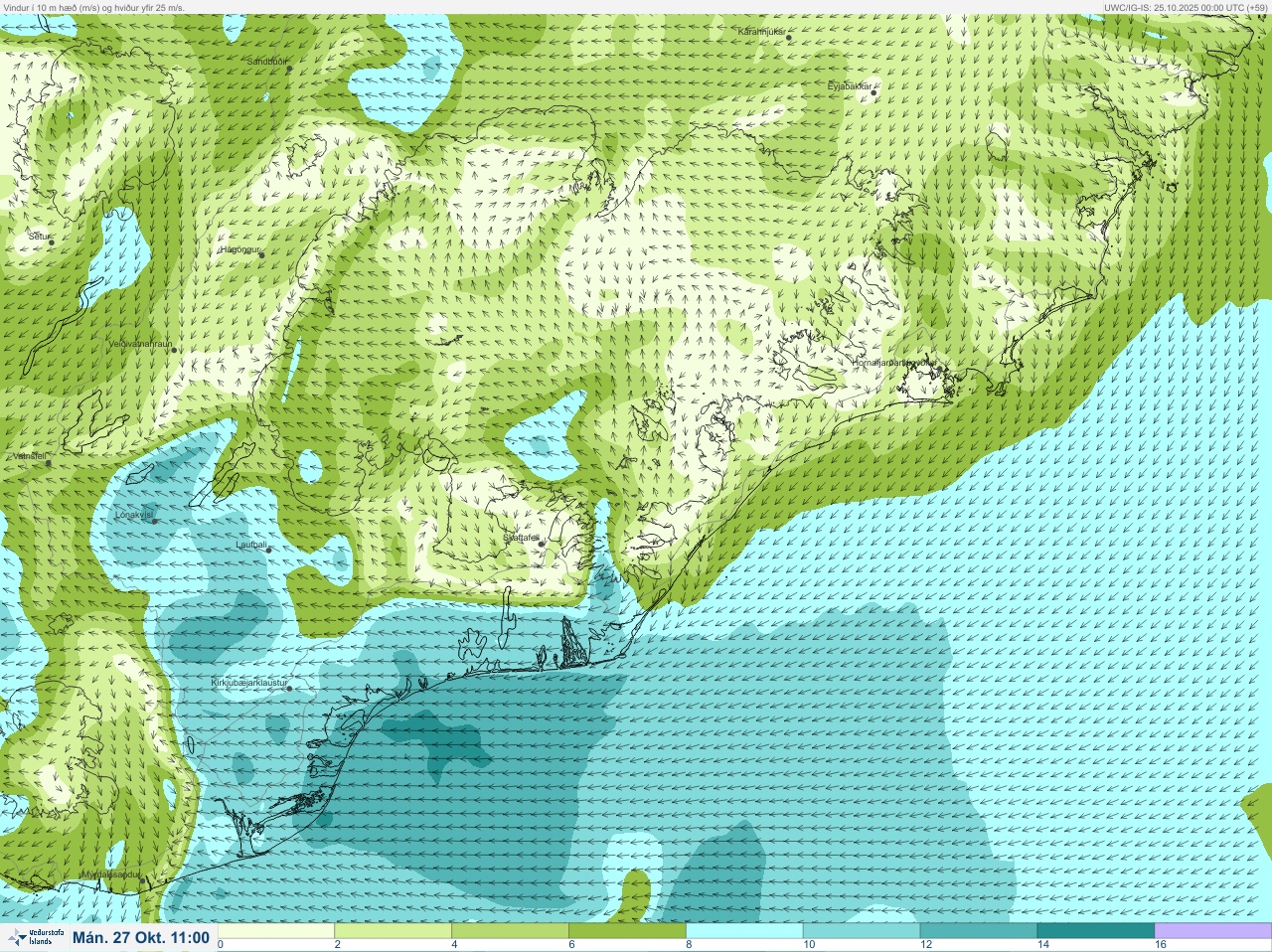This screenshot has height=952, width=1272.
Task: Click the Hornafjarðarflugvöllur station label
Action: [x=894, y=363]
